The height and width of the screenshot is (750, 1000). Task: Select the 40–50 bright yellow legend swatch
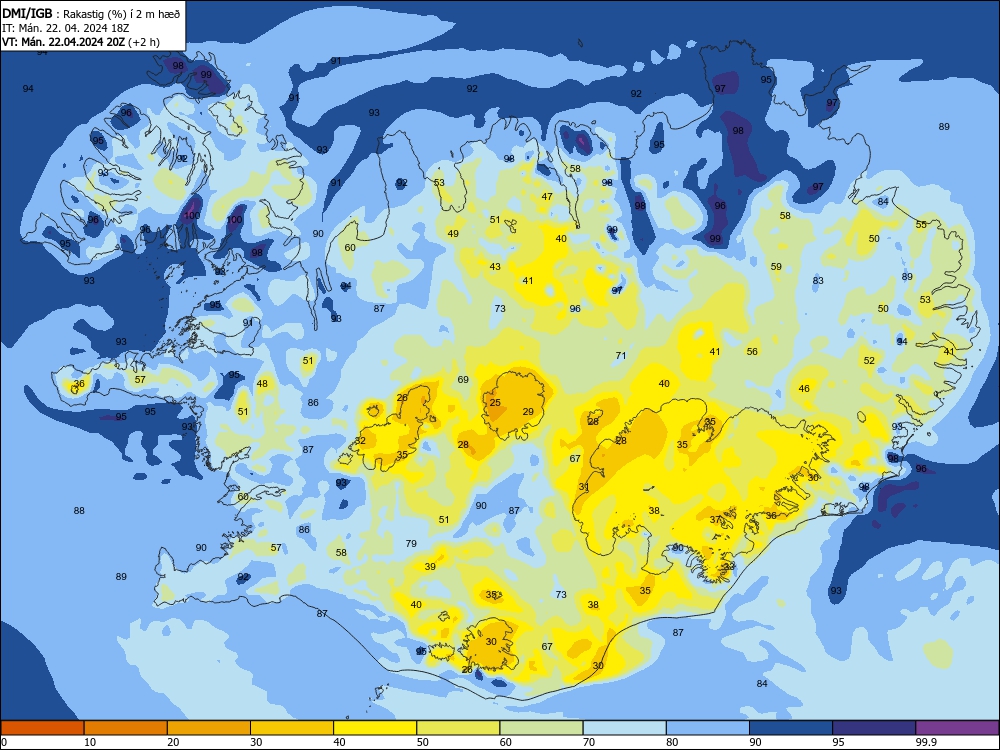point(375,728)
